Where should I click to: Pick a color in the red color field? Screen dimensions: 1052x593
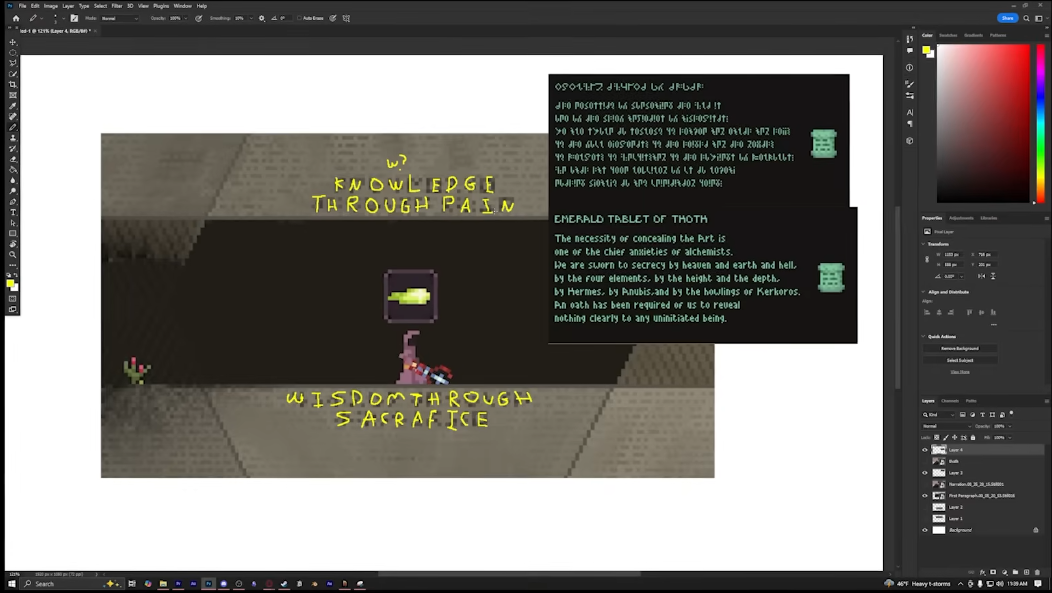[x=983, y=123]
